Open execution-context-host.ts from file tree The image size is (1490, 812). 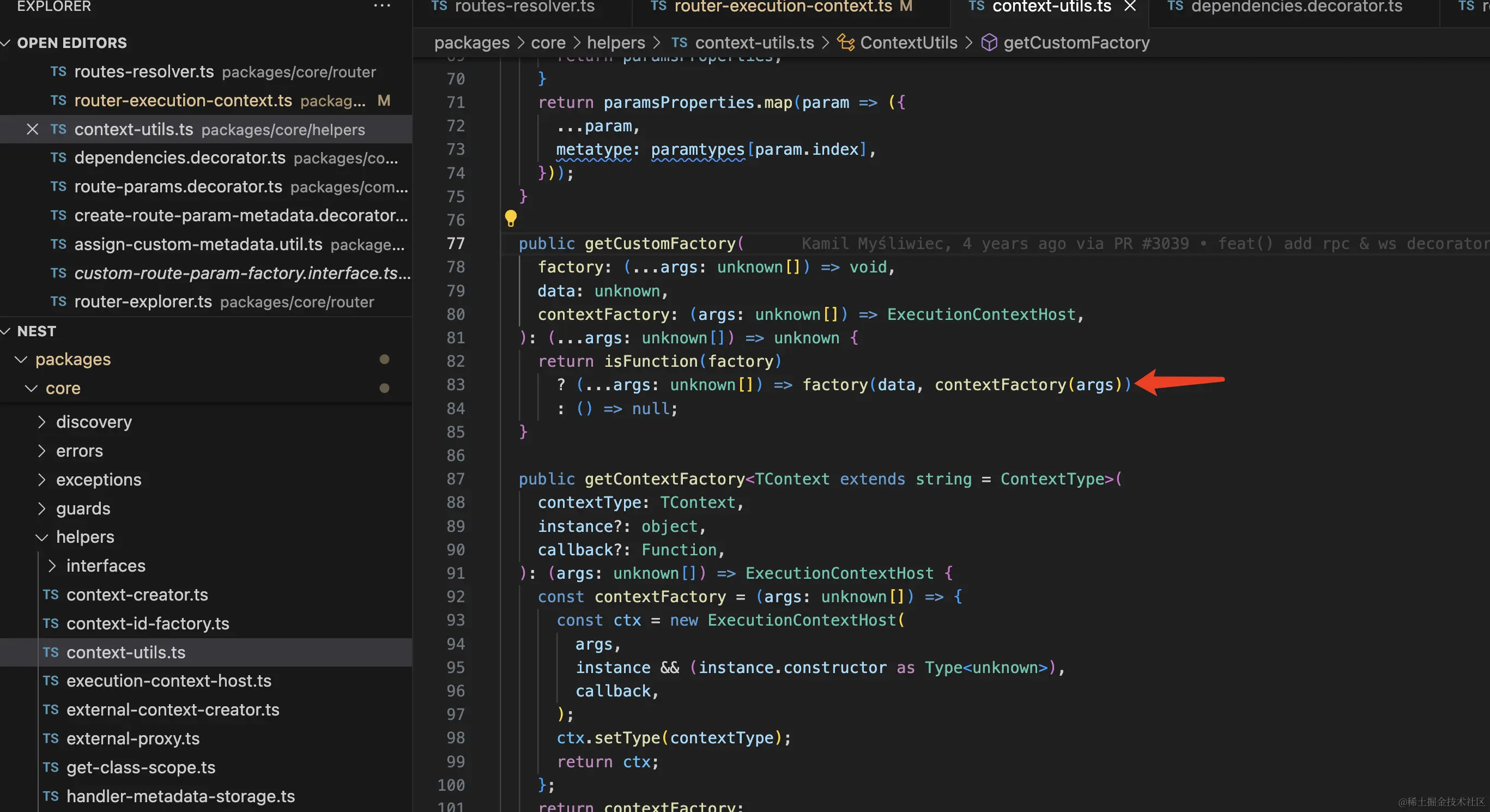pyautogui.click(x=168, y=681)
